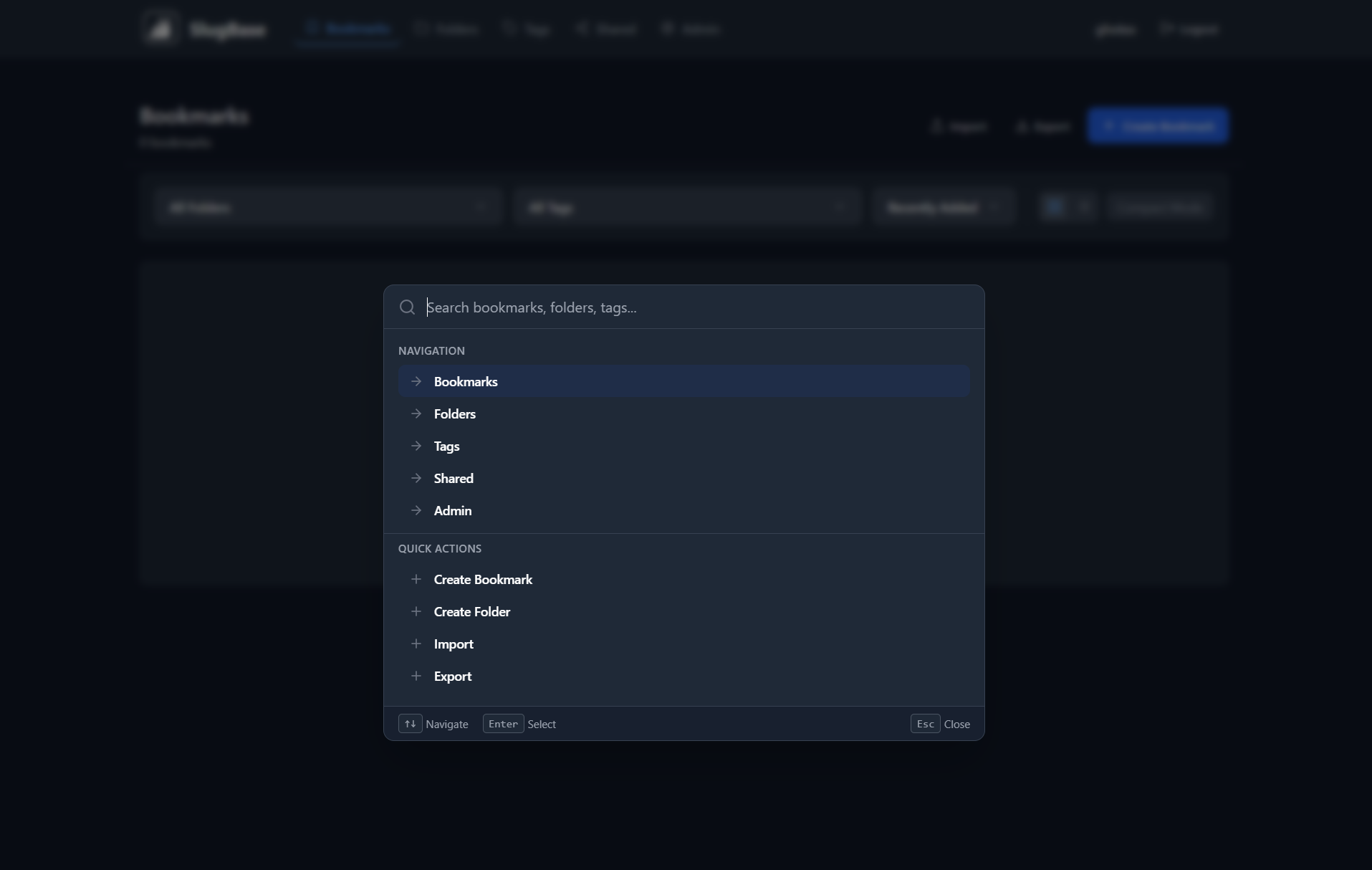This screenshot has width=1372, height=870.
Task: Open the Recently Added sort dropdown
Action: tap(944, 206)
